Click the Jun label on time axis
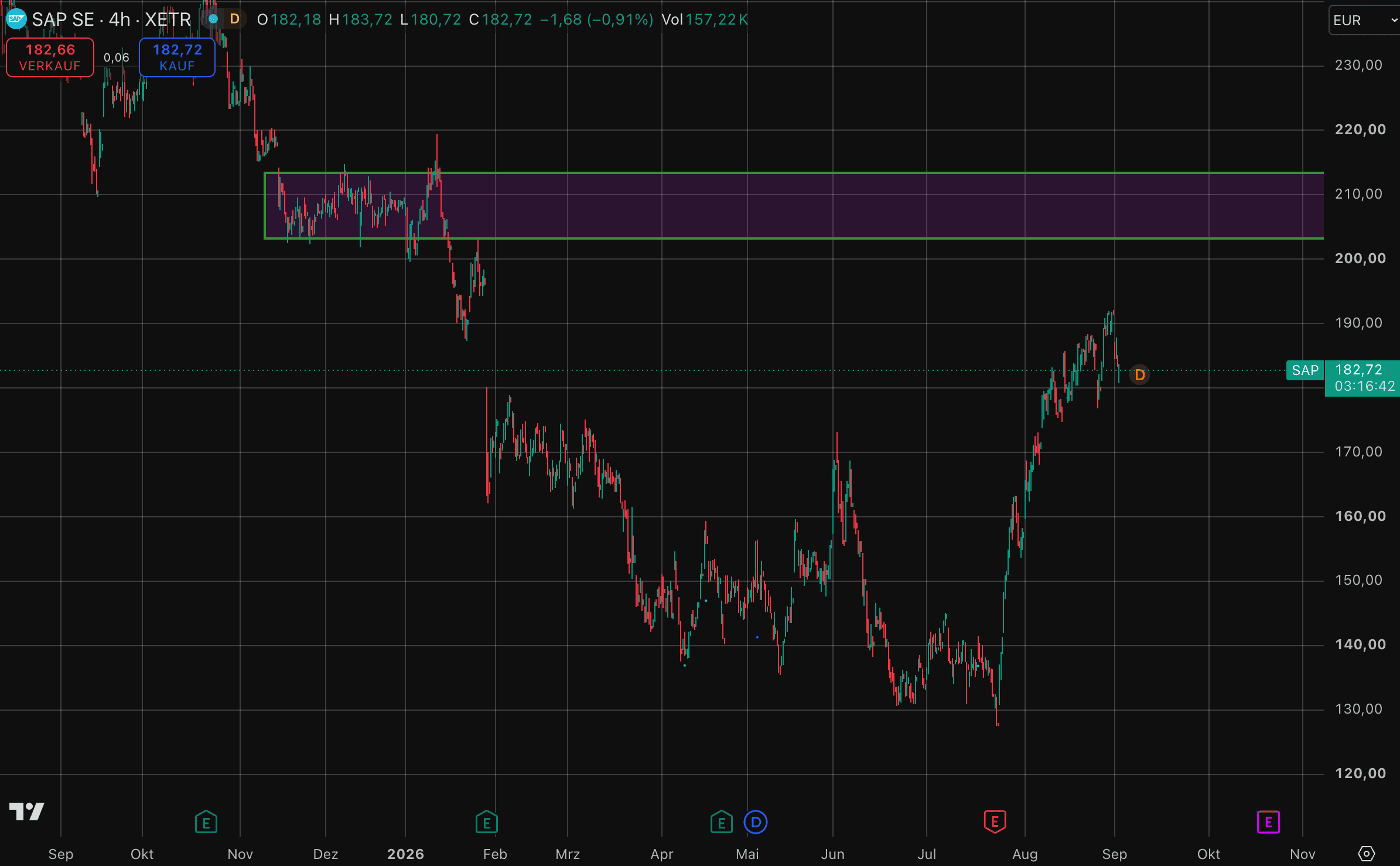 832,854
